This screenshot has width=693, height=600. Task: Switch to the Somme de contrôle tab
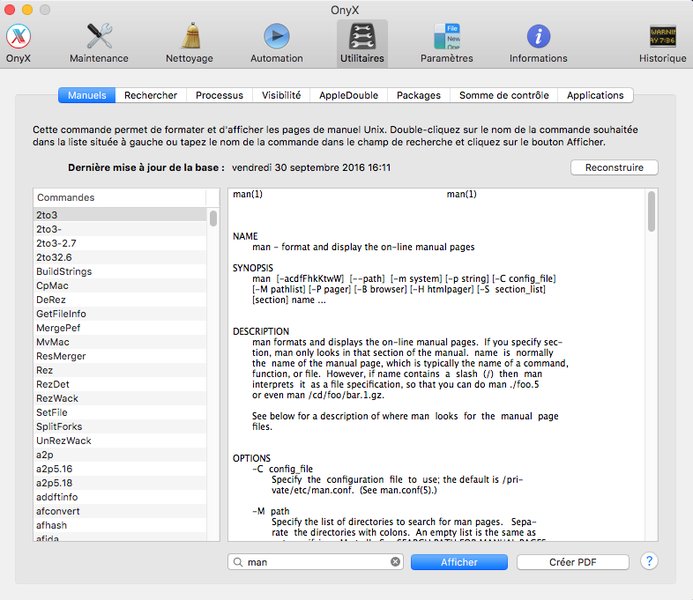click(504, 95)
